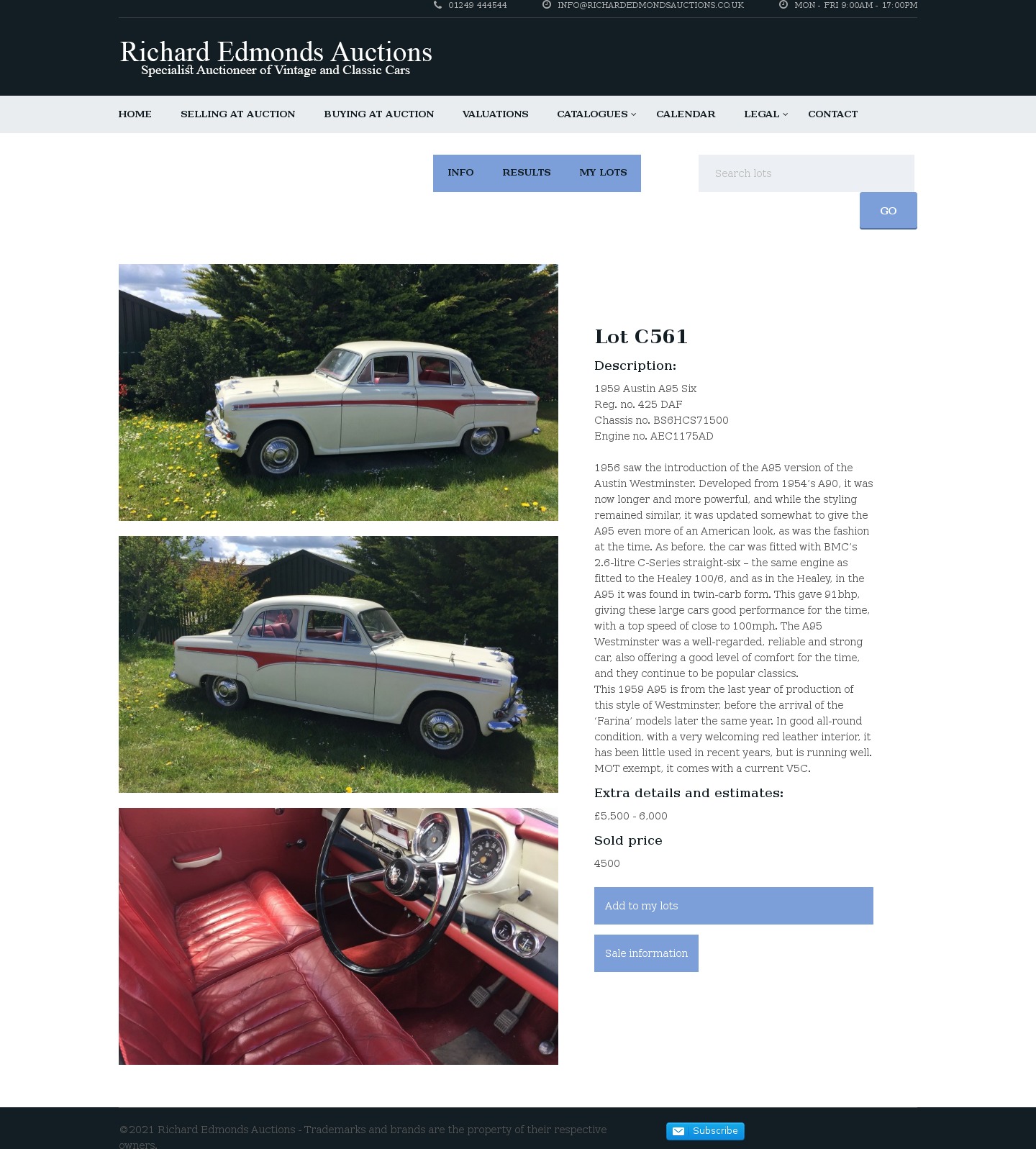
Task: Select the Valuations menu item
Action: 495,114
